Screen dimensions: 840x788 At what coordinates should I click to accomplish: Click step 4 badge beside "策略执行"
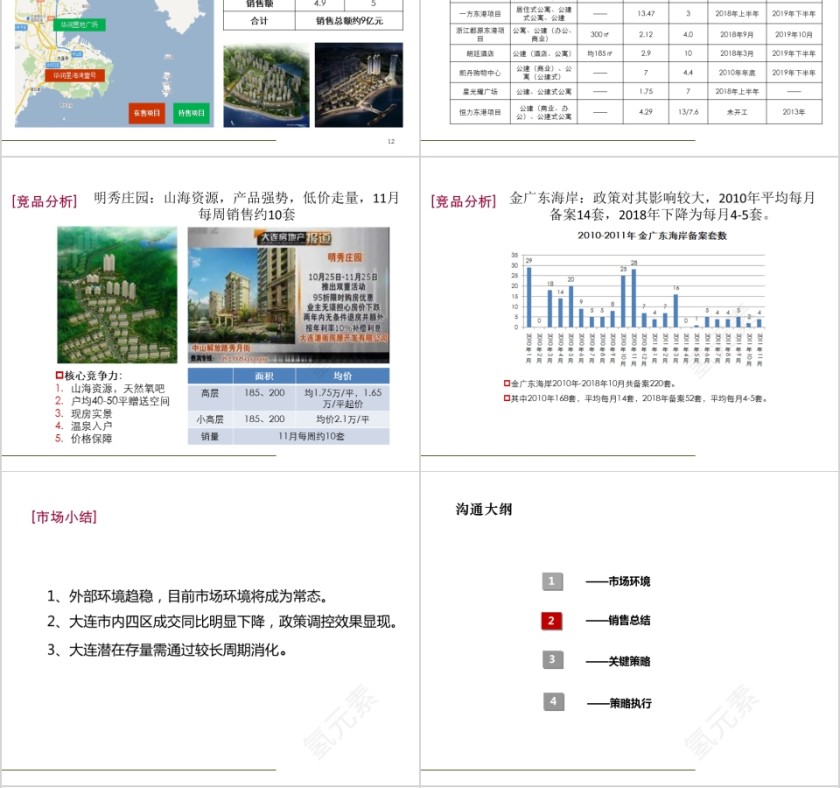(552, 699)
